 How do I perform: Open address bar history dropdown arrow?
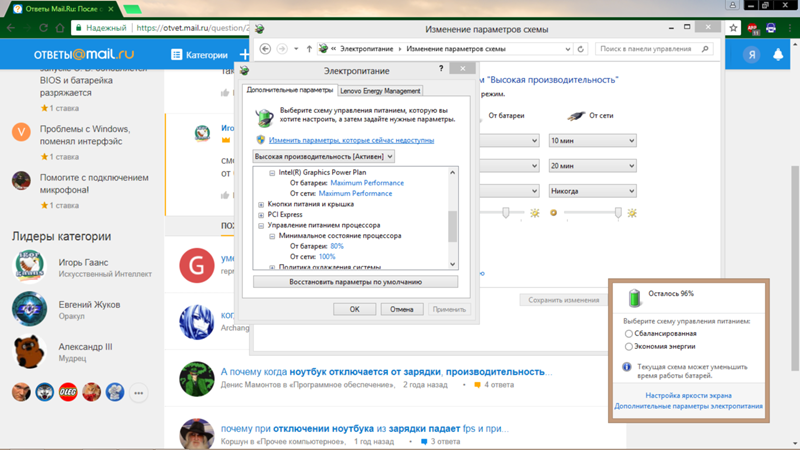pos(567,49)
